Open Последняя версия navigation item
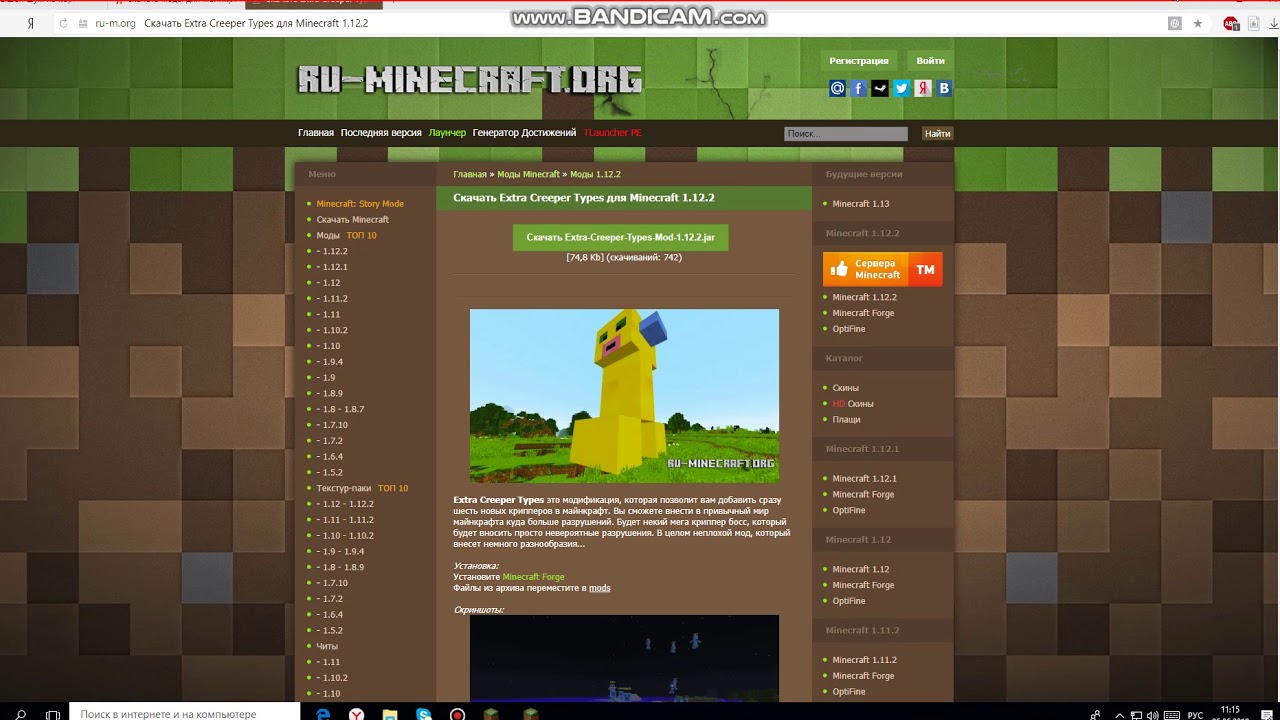Image resolution: width=1280 pixels, height=720 pixels. coord(381,133)
